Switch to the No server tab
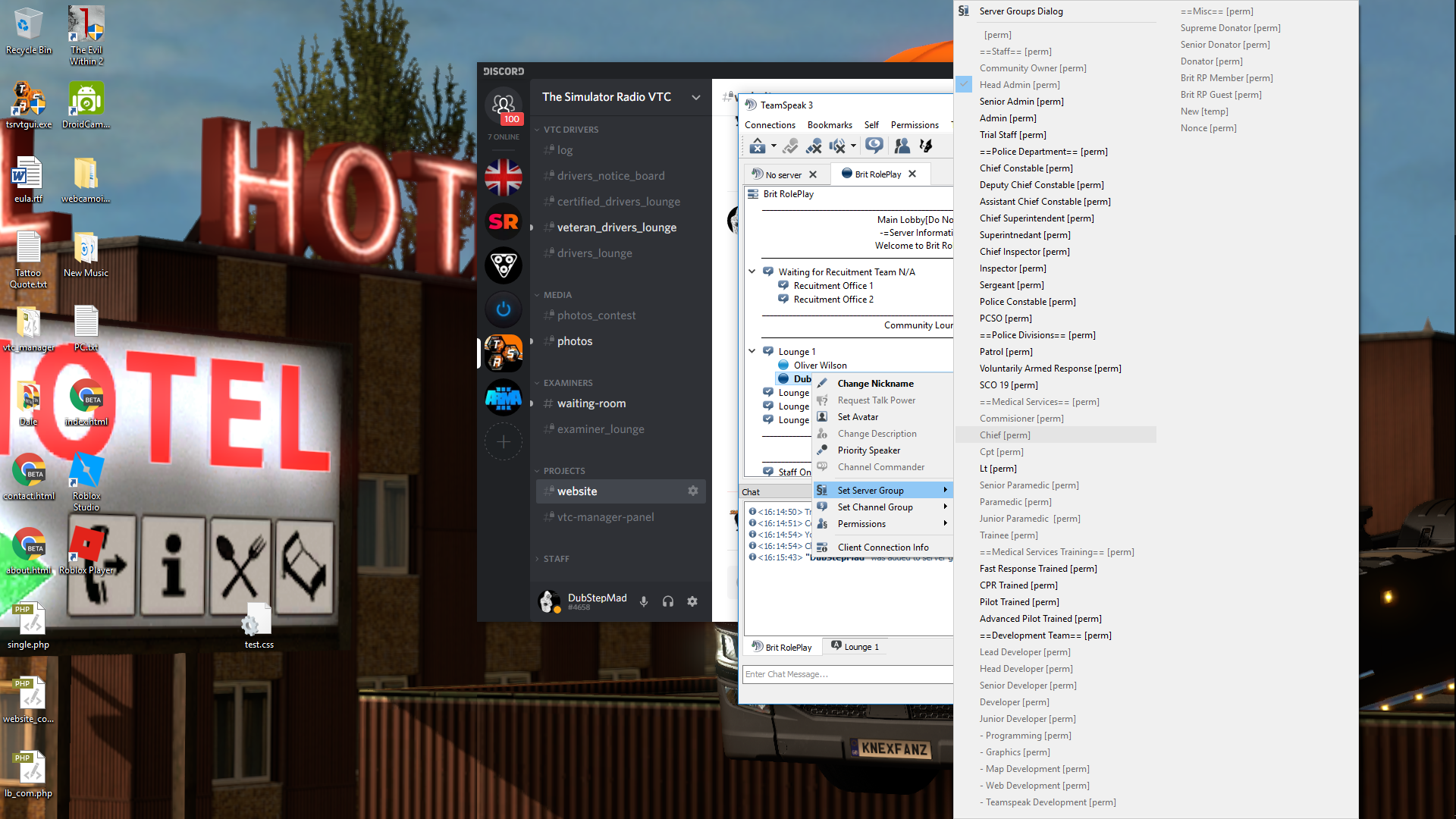The height and width of the screenshot is (819, 1456). click(783, 174)
